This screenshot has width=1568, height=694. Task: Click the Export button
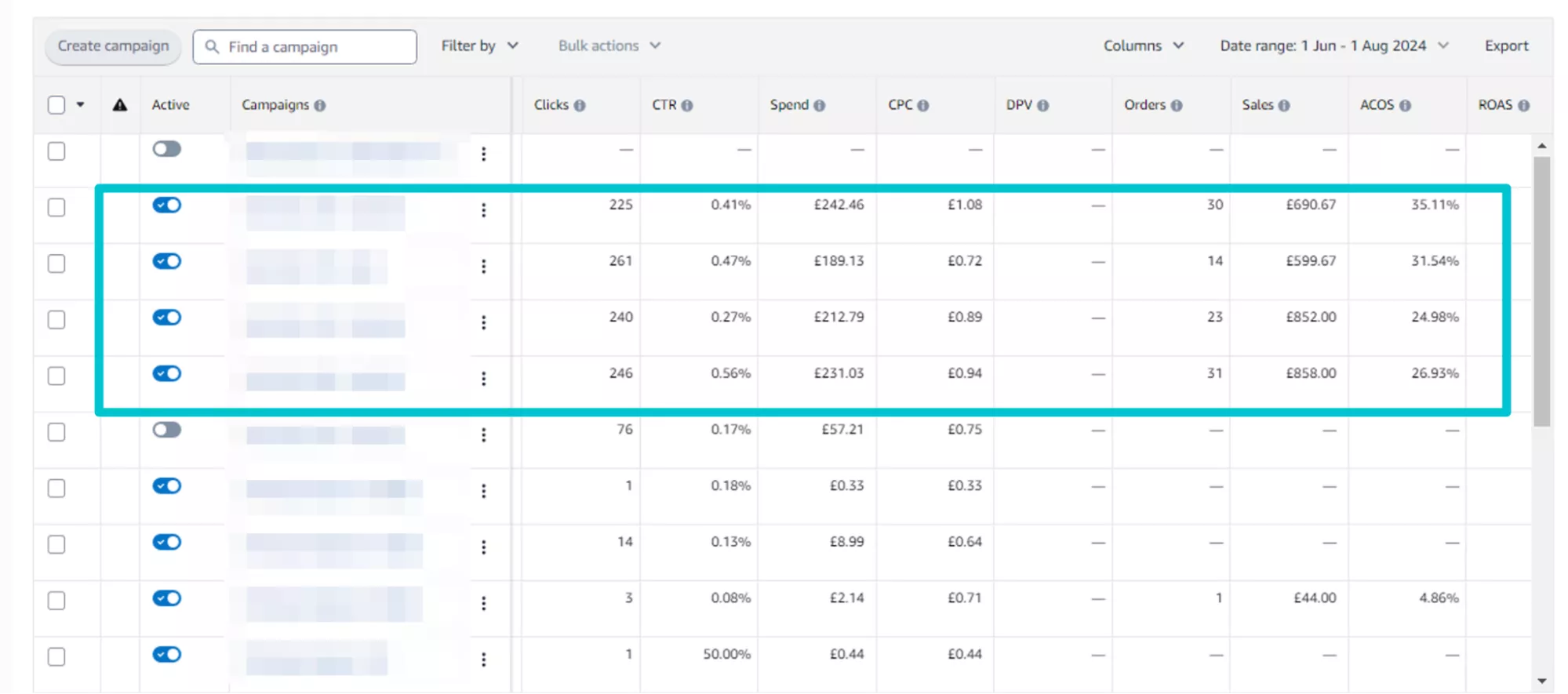1505,46
